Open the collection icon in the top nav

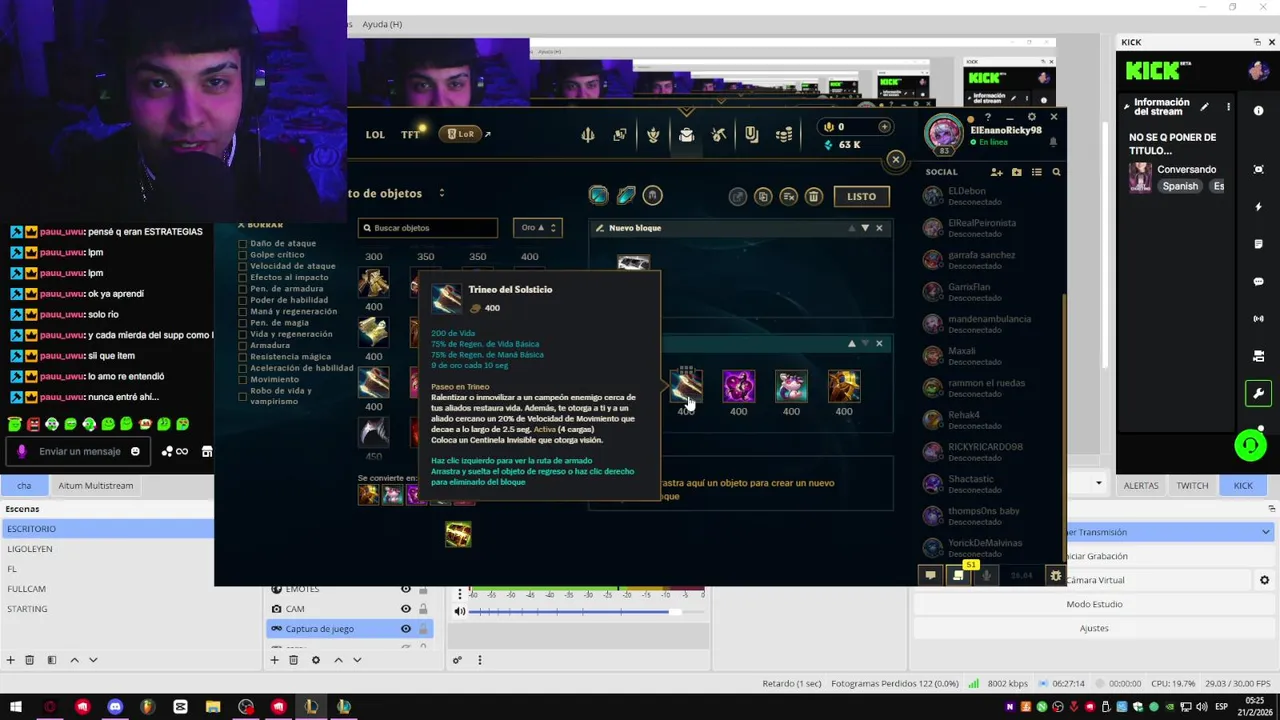pyautogui.click(x=686, y=134)
